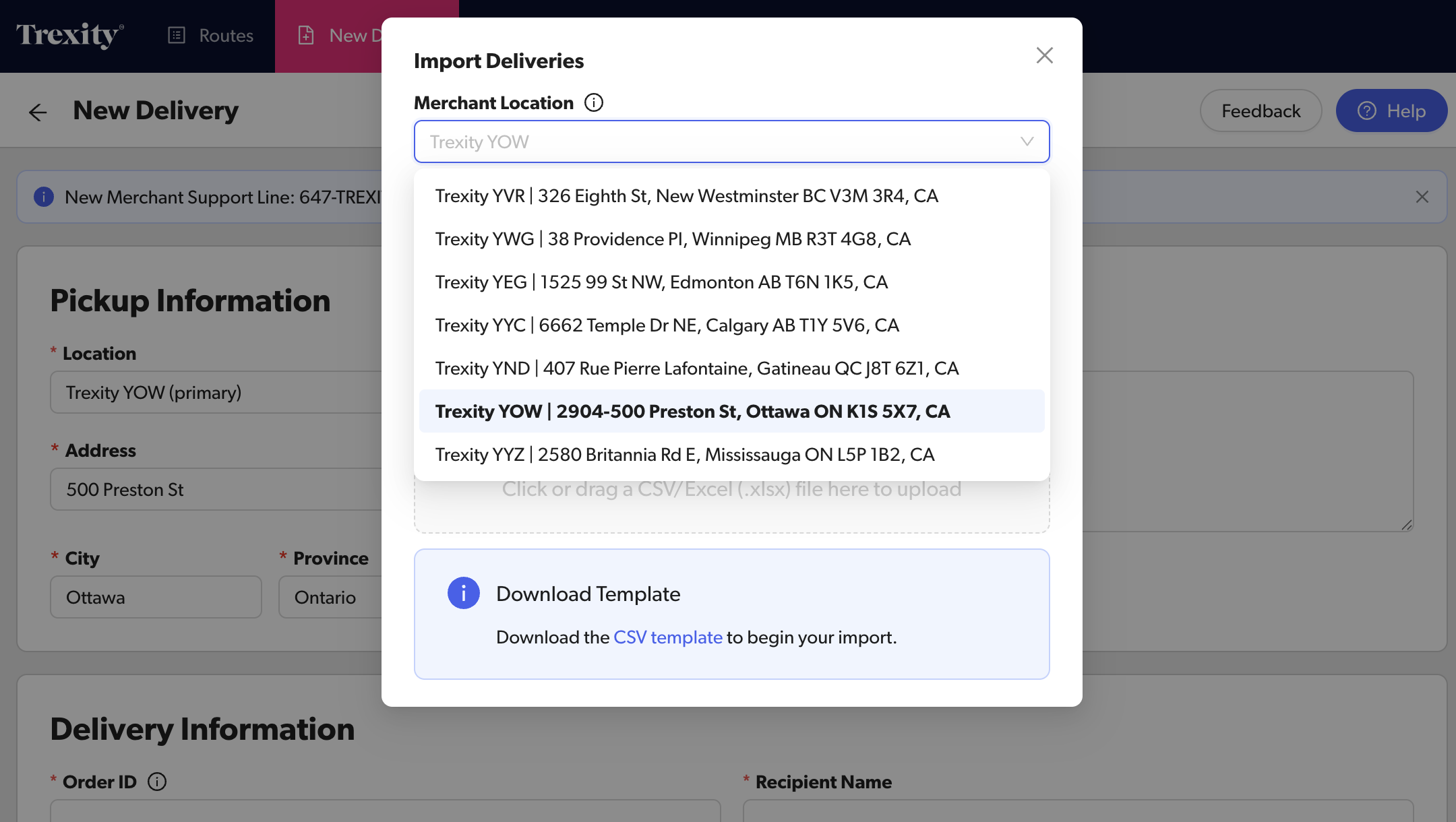Viewport: 1456px width, 822px height.
Task: Click the Routes list icon
Action: 176,35
